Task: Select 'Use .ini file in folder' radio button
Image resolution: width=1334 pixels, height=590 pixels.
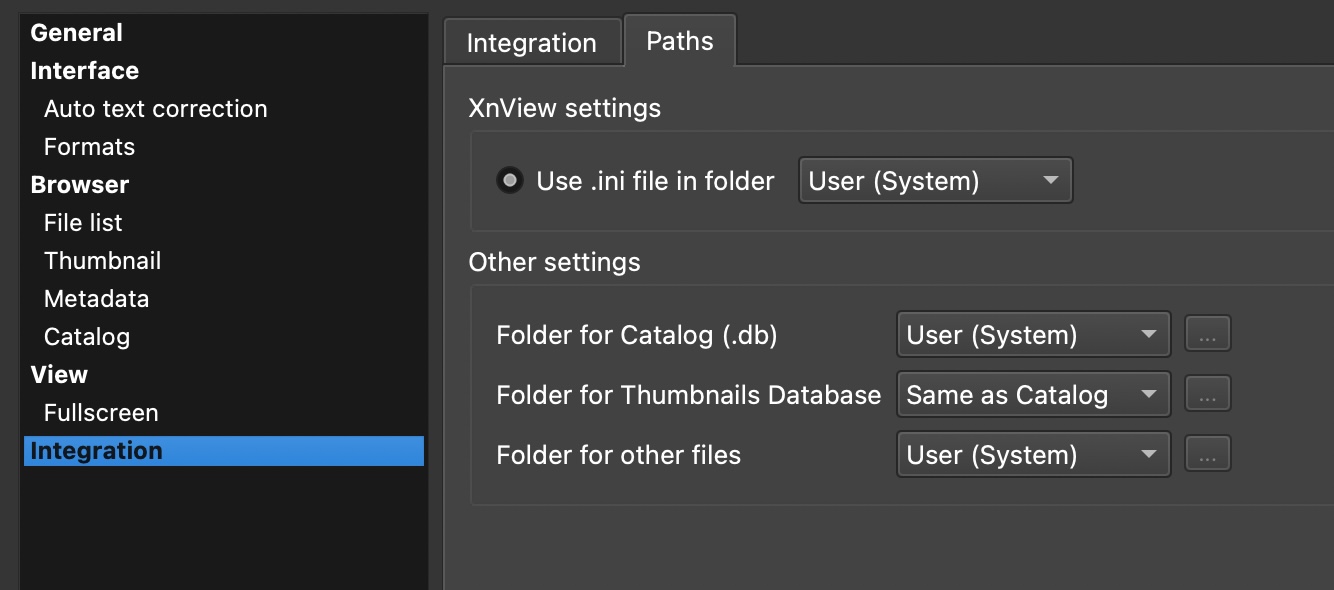Action: 510,181
